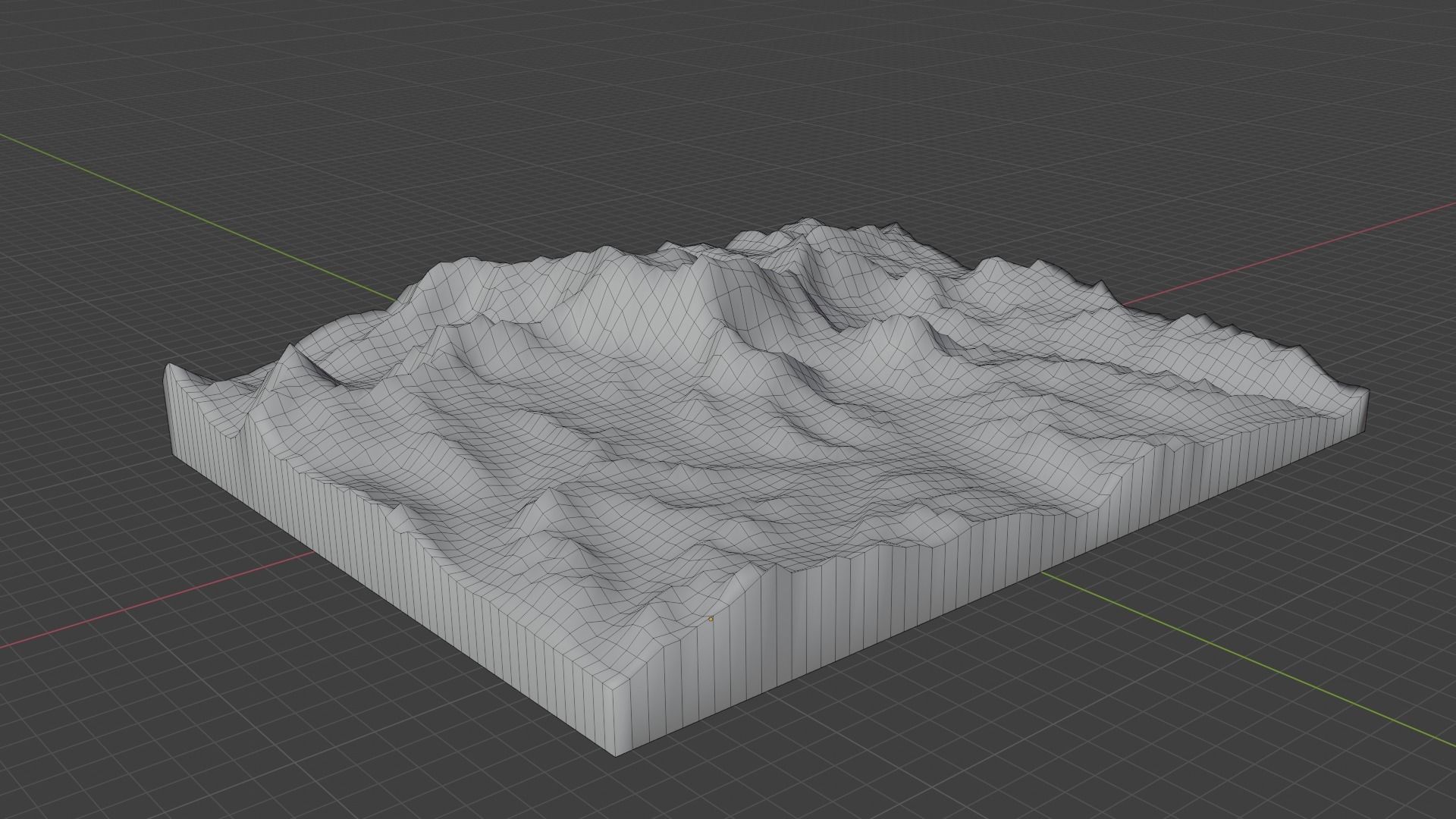Screen dimensions: 1456x819
Task: Click the orange origin dot on the mesh
Action: click(711, 619)
